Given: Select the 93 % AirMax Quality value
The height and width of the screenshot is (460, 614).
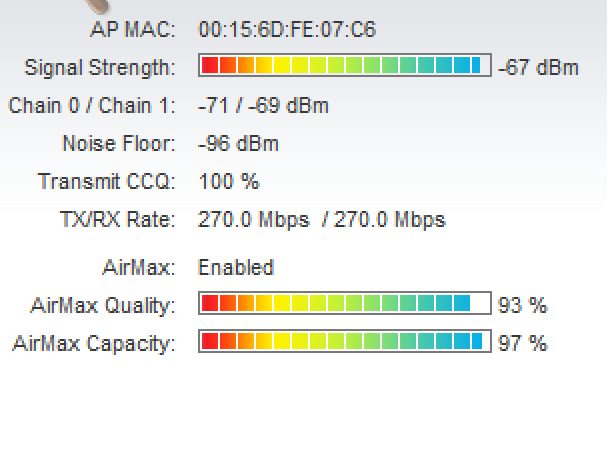Looking at the screenshot, I should click(523, 306).
